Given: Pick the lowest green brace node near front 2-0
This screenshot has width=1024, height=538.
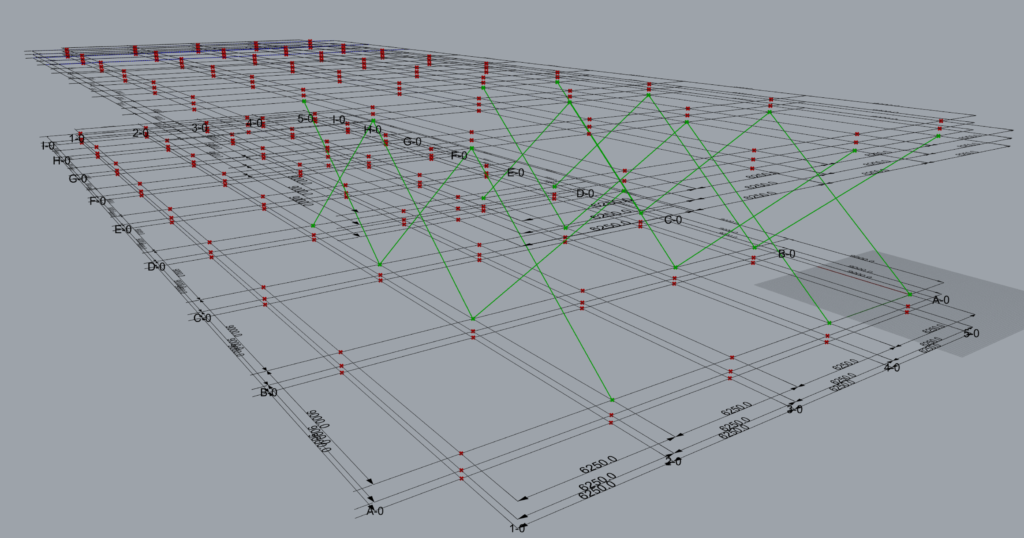Looking at the screenshot, I should point(612,401).
